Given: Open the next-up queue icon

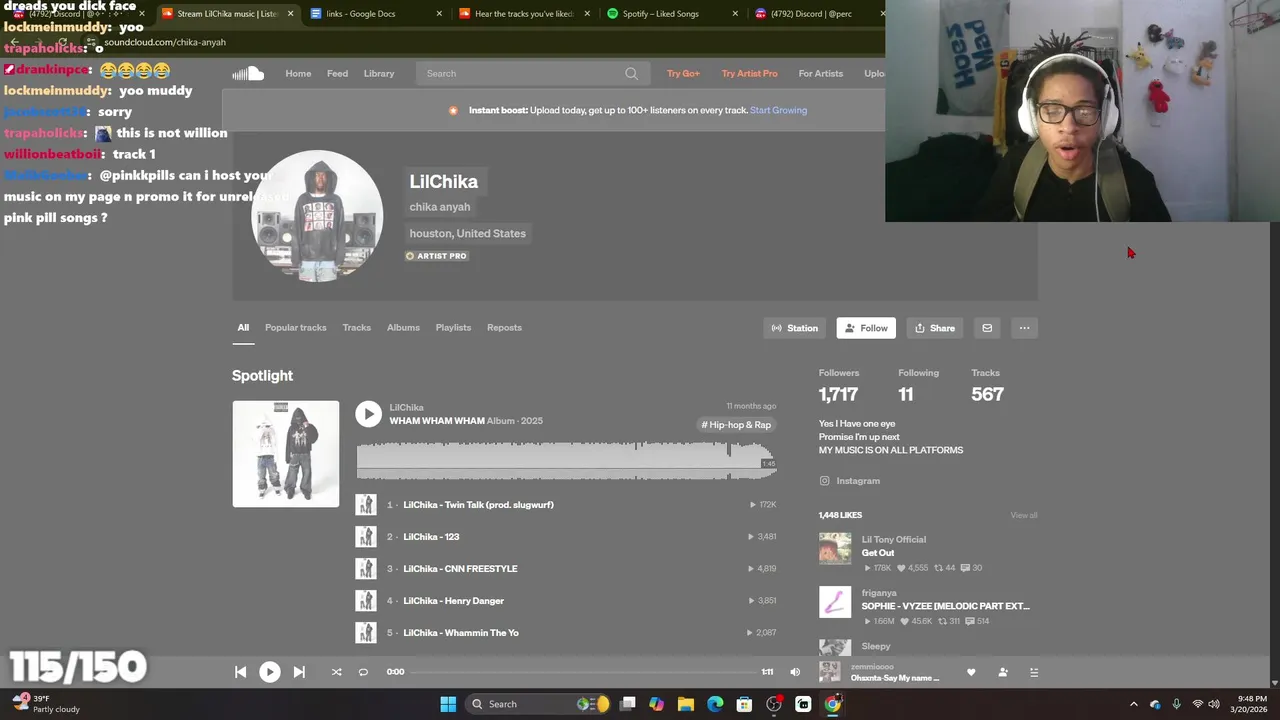Looking at the screenshot, I should coord(1034,672).
